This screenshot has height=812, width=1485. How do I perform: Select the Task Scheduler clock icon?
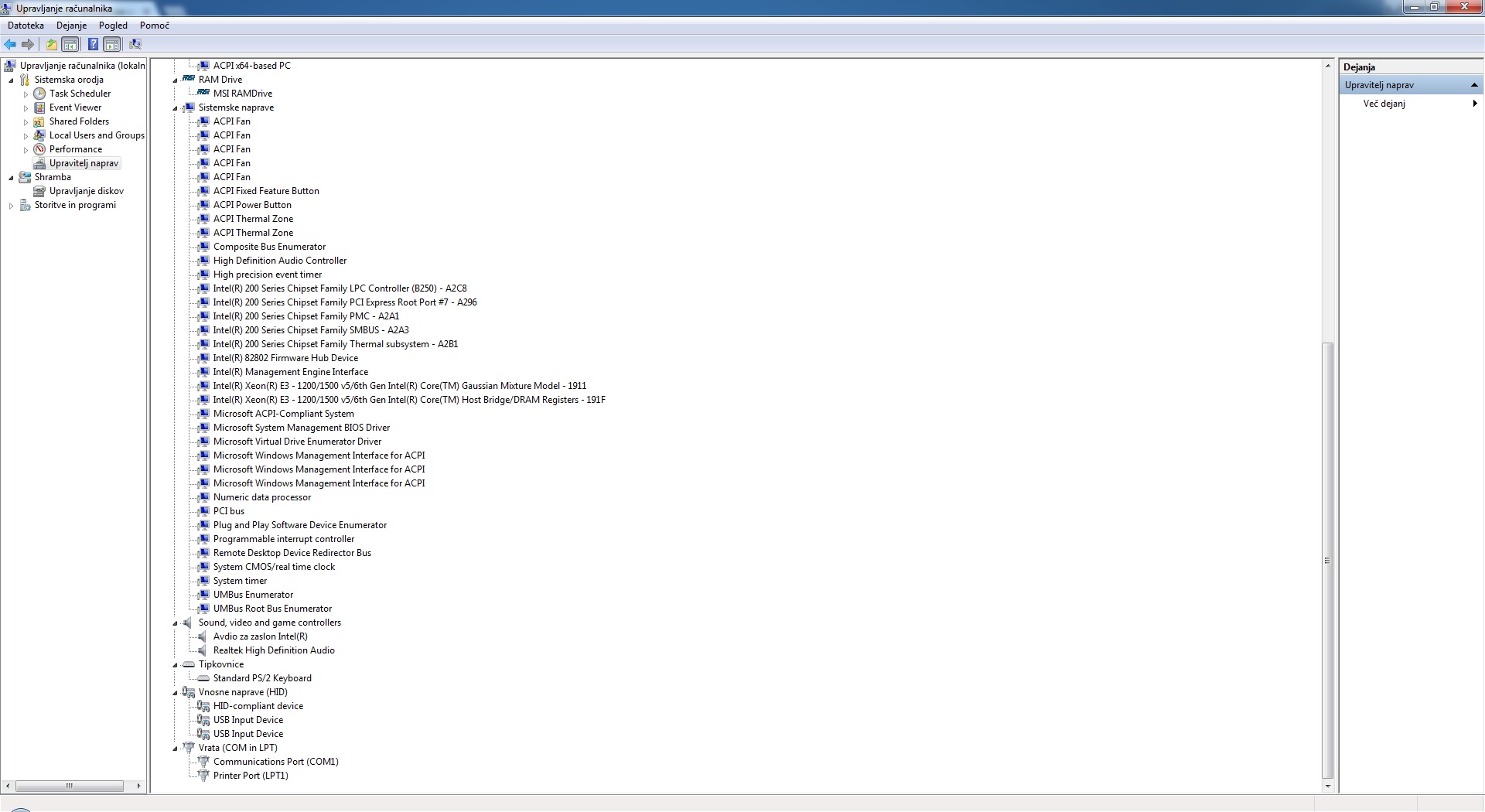tap(39, 94)
